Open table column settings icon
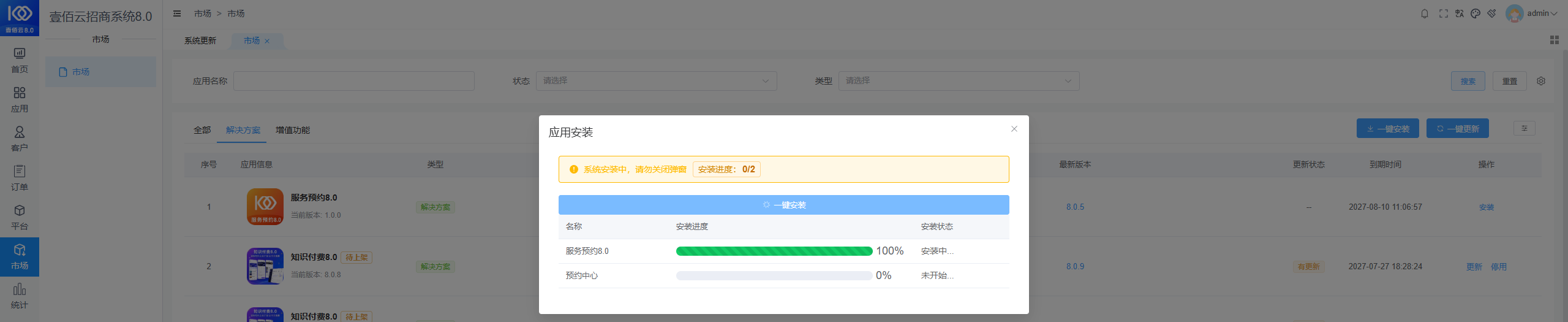Screen dimensions: 1568x322 (x=1525, y=128)
